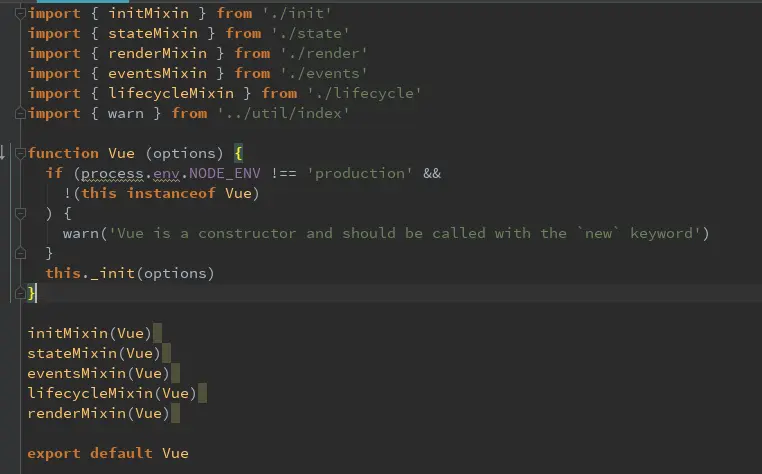This screenshot has width=762, height=474.
Task: Toggle fold marker beside warn import line
Action: point(20,113)
